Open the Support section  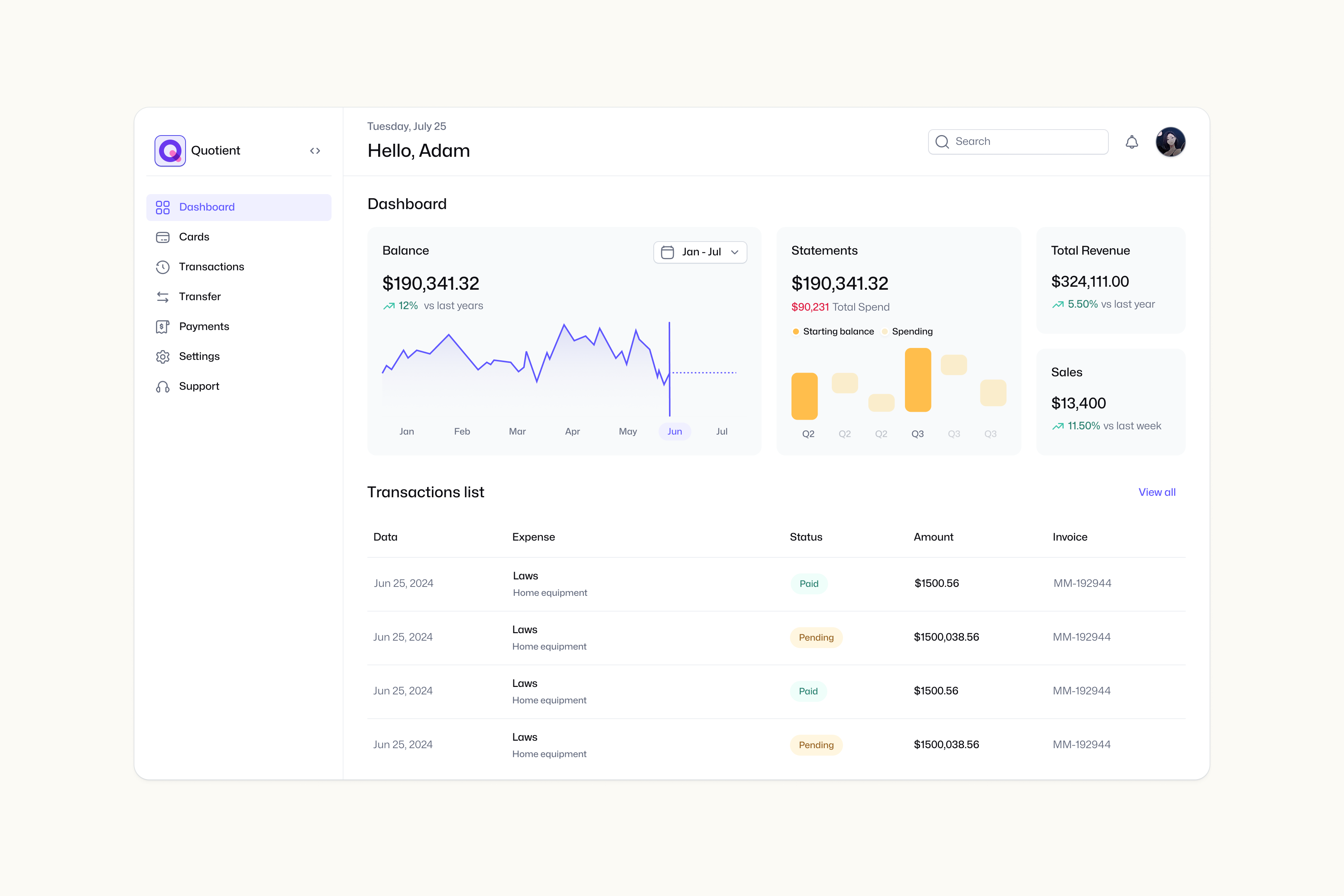(239, 386)
